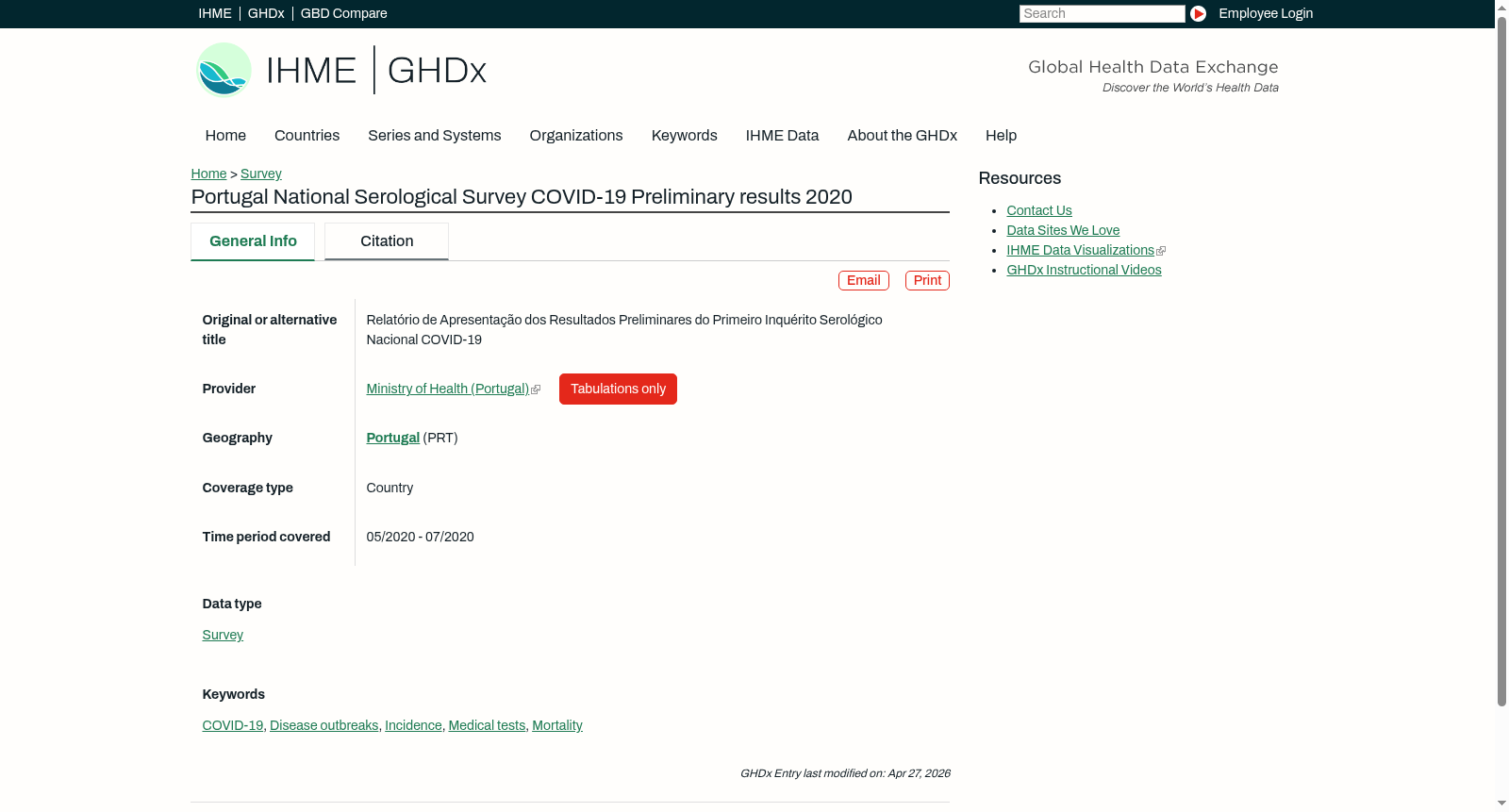1509x812 pixels.
Task: Click the GHDx logo text
Action: (x=437, y=71)
